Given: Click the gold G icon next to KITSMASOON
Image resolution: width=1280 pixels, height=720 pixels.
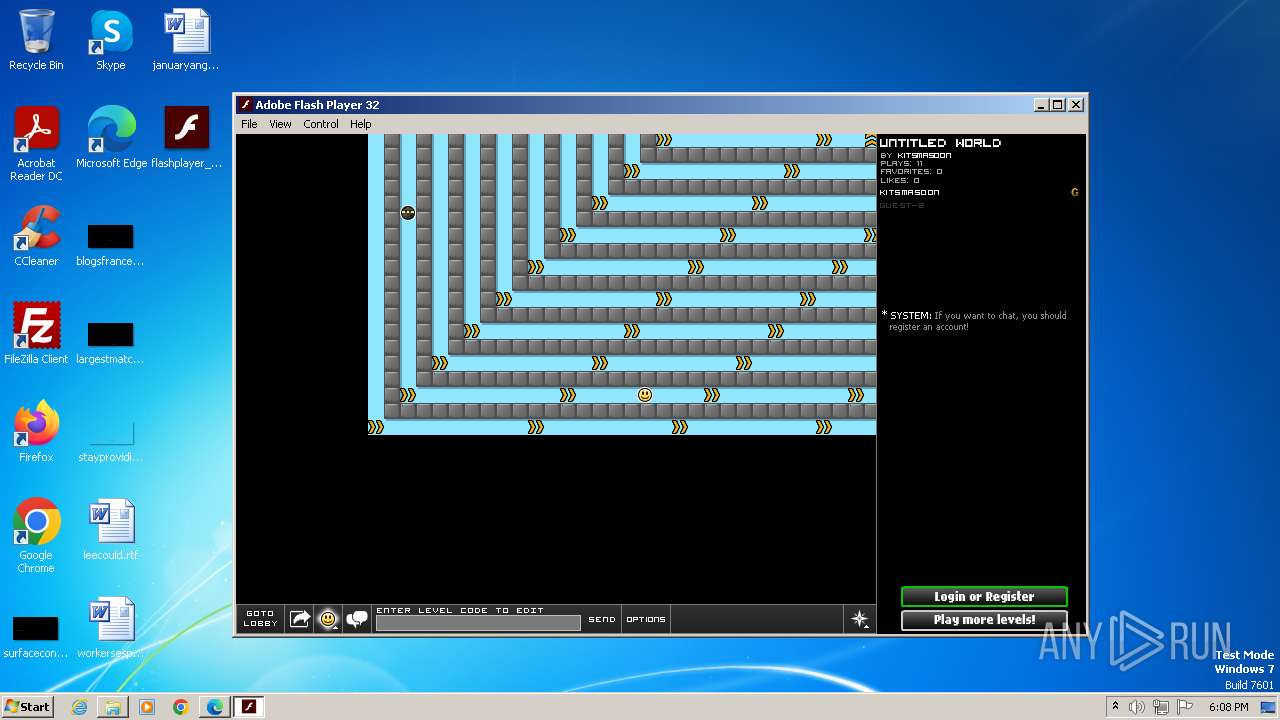Looking at the screenshot, I should 1075,192.
